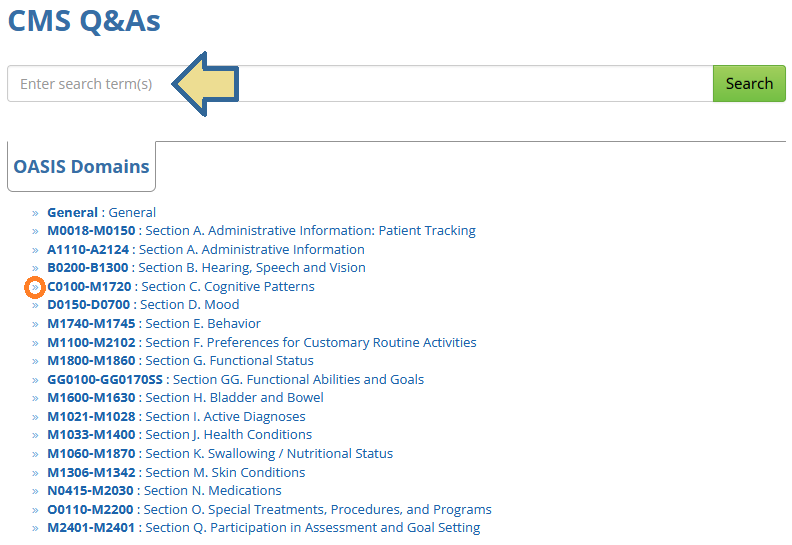The width and height of the screenshot is (792, 545).
Task: Focus the Enter search term(s) field
Action: click(x=360, y=83)
